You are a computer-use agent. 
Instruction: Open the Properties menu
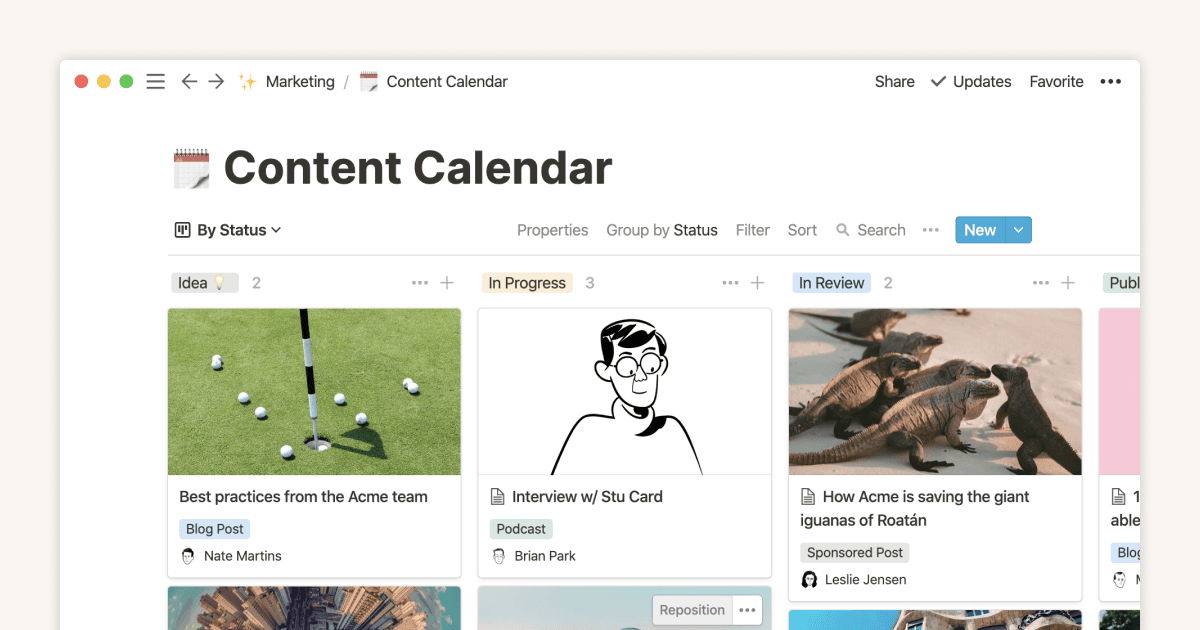pos(552,230)
